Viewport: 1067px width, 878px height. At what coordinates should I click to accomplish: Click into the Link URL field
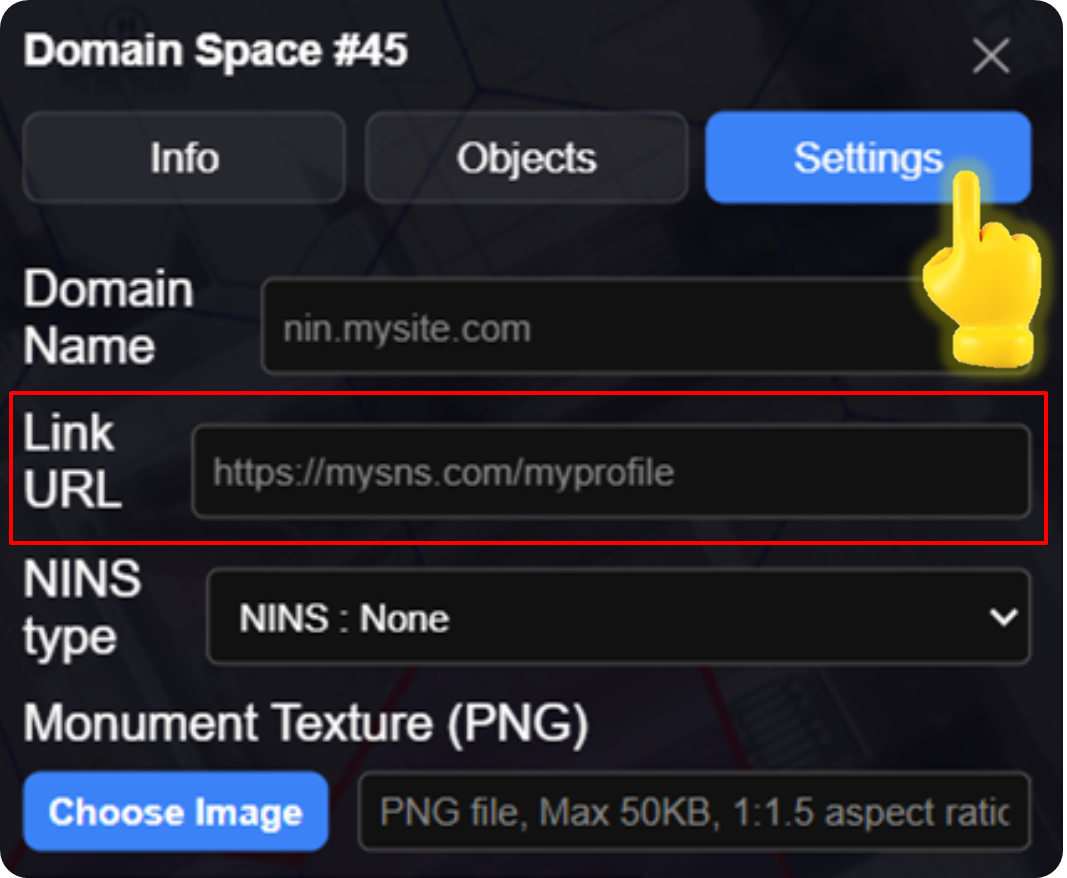610,471
